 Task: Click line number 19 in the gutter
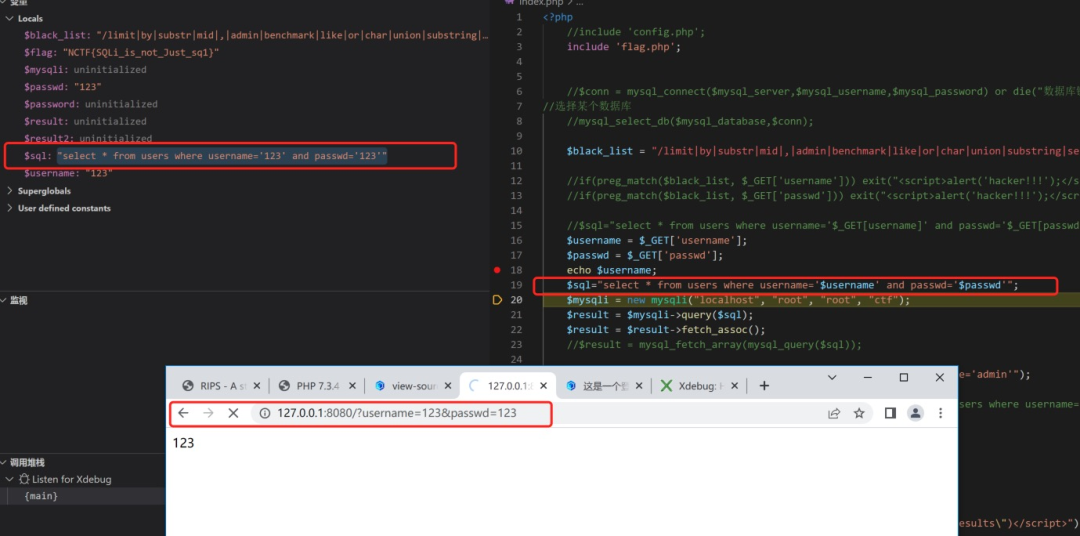pos(517,285)
